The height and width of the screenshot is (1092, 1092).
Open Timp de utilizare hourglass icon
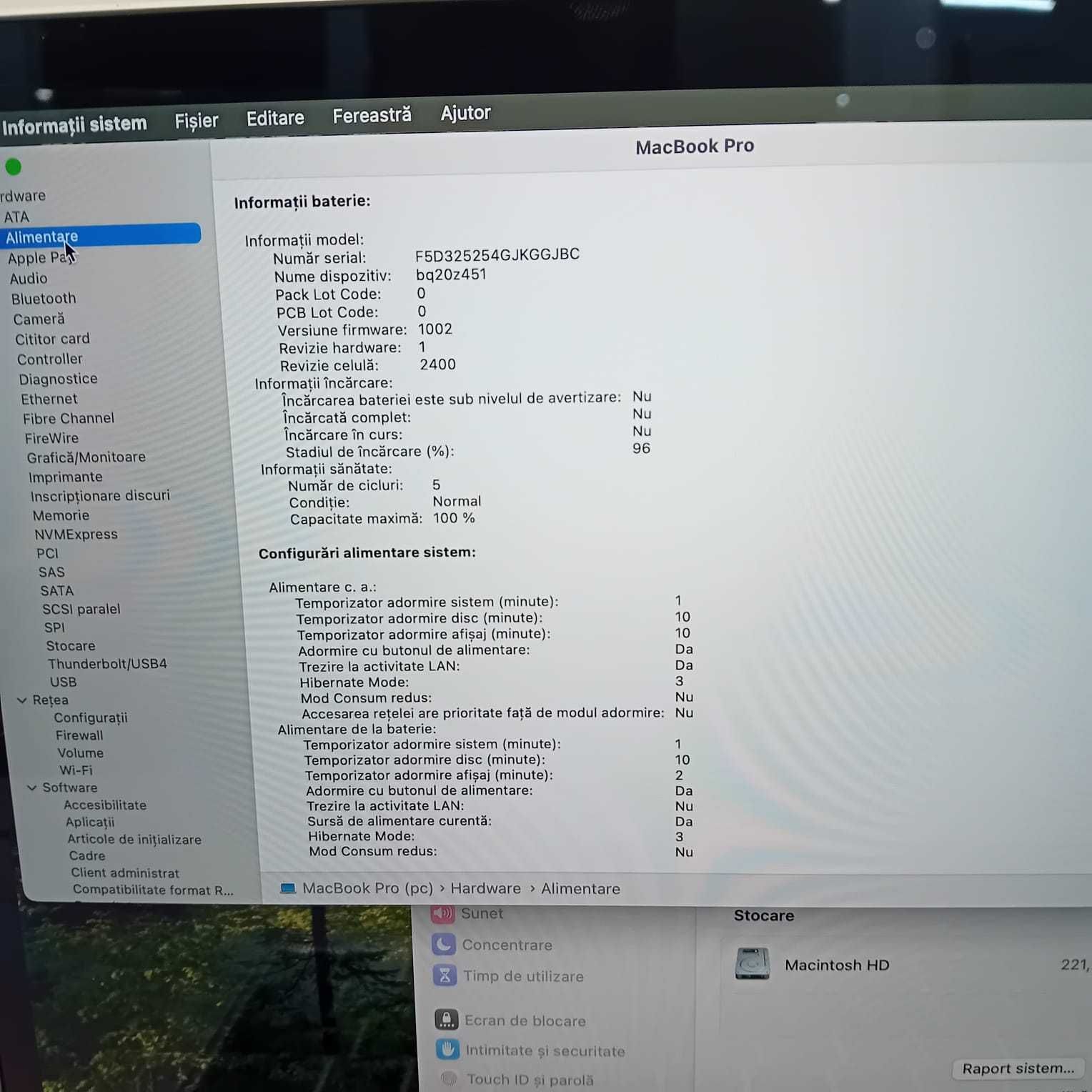[x=445, y=976]
